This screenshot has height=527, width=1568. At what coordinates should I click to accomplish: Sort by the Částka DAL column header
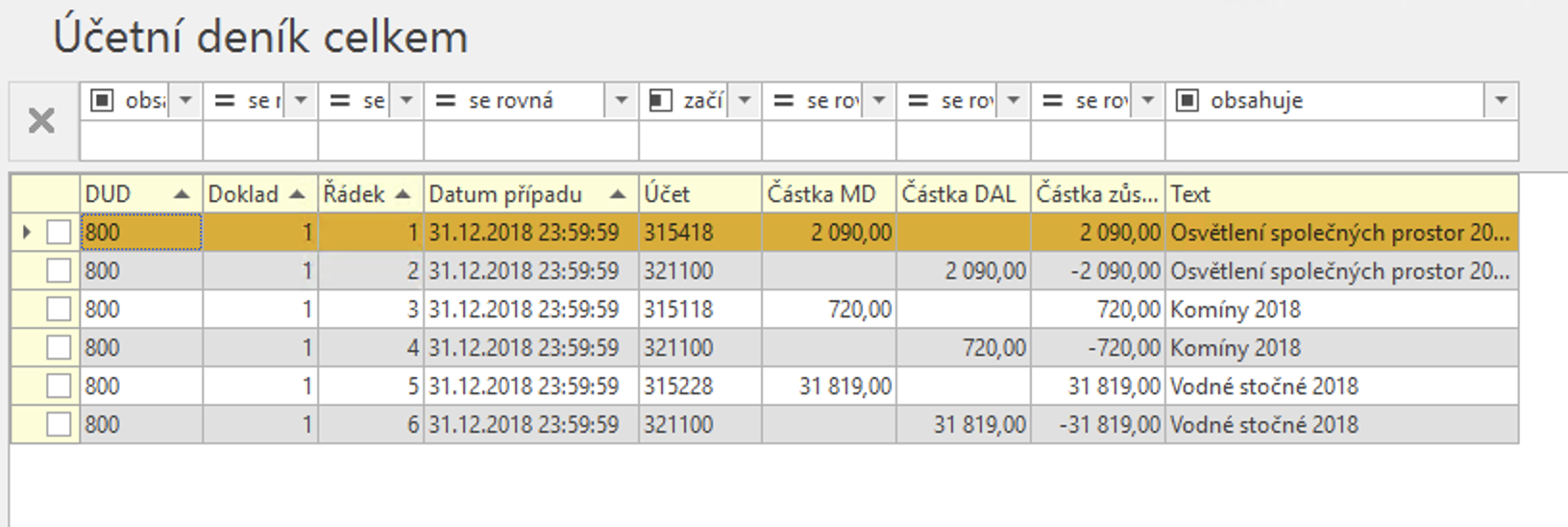(x=962, y=194)
